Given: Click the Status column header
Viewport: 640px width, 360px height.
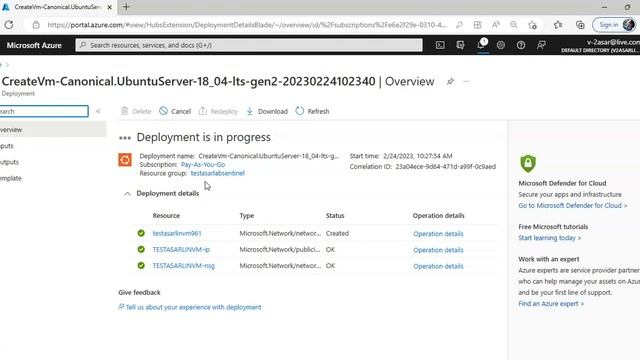Looking at the screenshot, I should pos(335,216).
